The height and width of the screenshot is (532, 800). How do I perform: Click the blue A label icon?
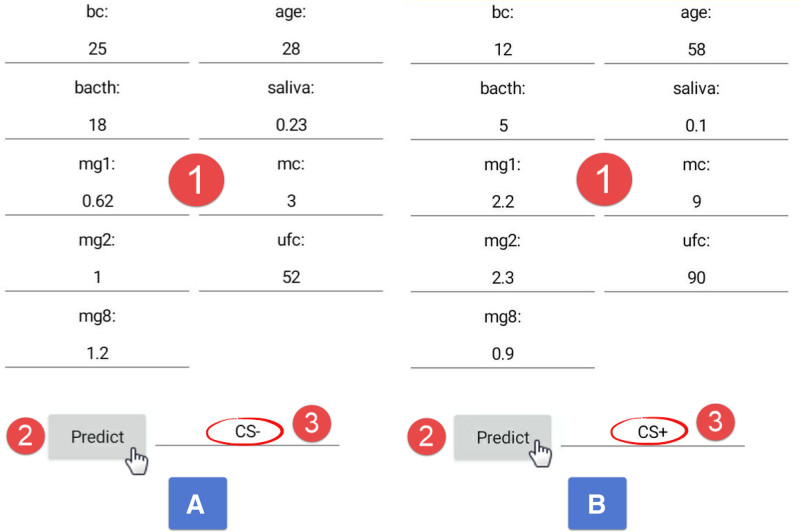[x=198, y=503]
